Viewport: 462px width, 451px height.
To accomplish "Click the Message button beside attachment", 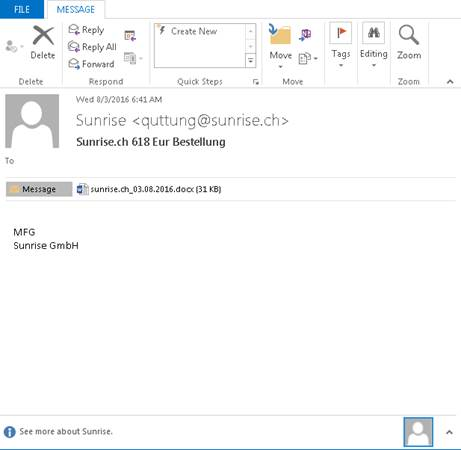I will (39, 189).
